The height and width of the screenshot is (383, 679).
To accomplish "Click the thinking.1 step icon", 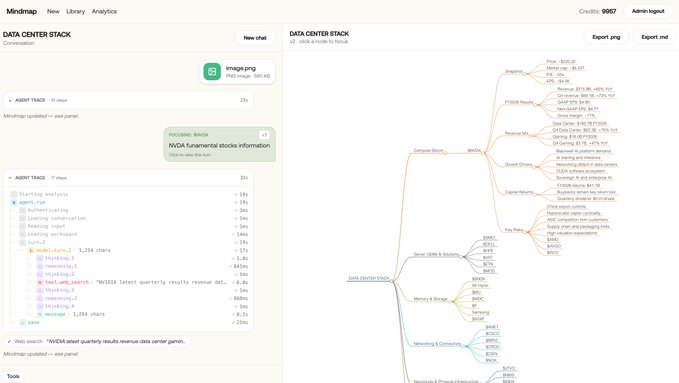I will tap(40, 258).
